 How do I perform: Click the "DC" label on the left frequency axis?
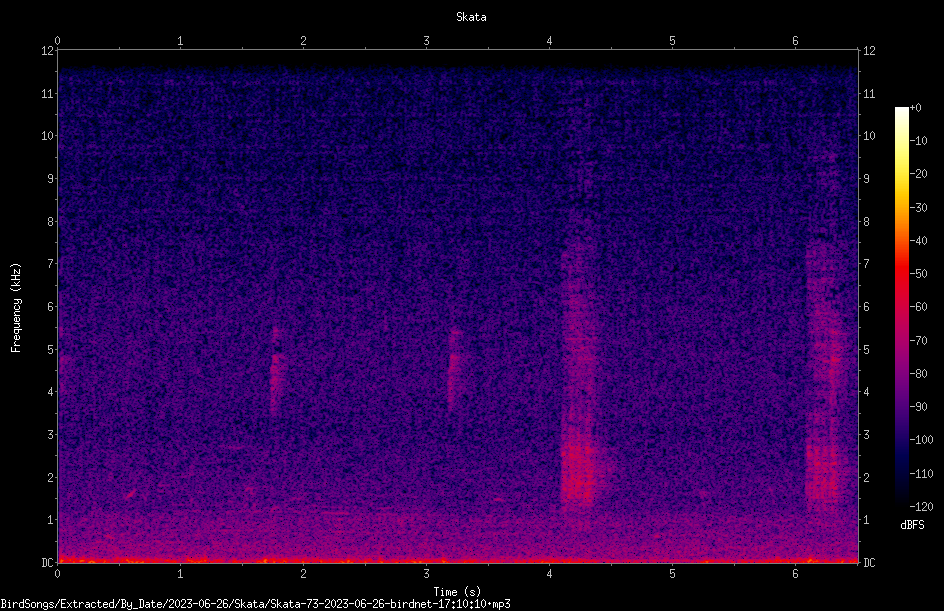click(47, 563)
